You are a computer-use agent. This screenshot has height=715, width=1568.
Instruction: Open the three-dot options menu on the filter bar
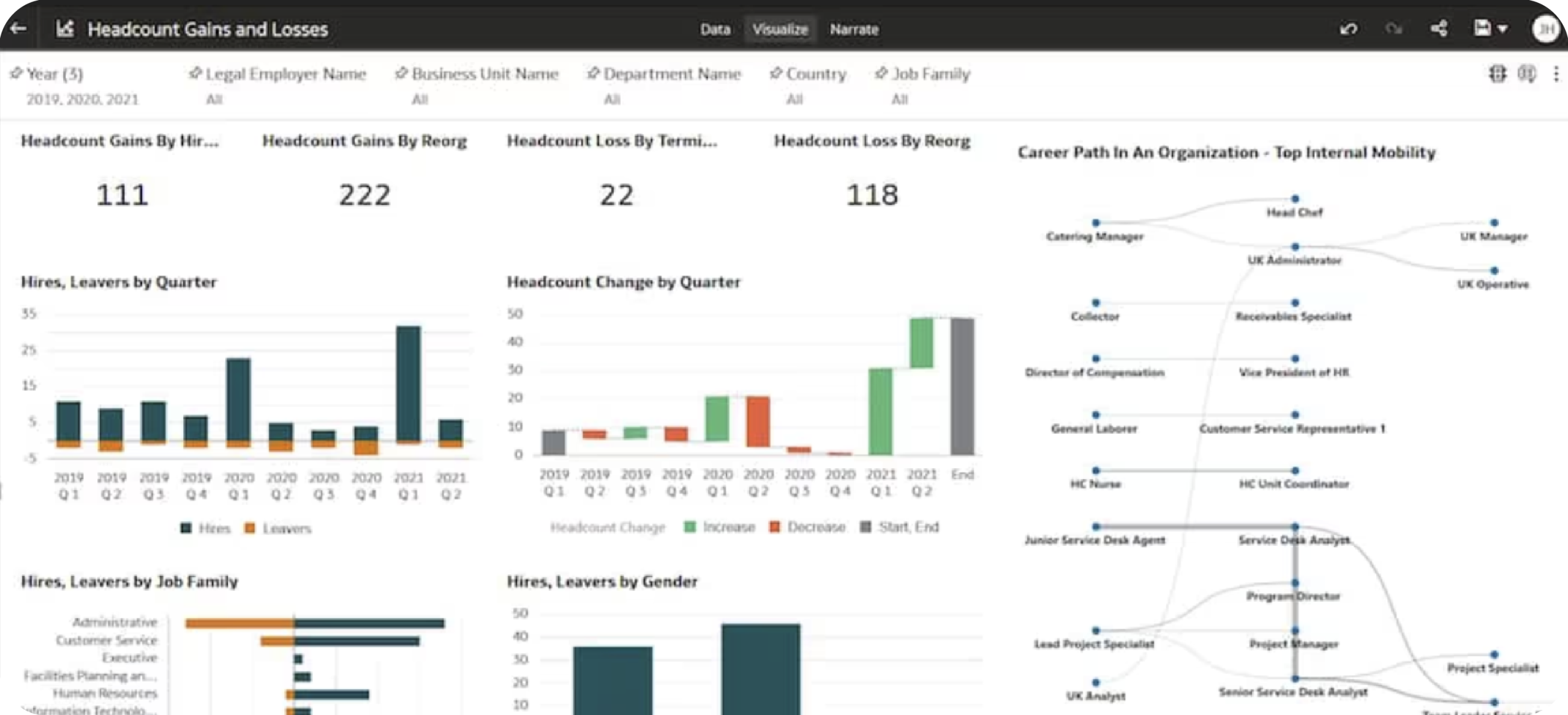click(x=1556, y=74)
